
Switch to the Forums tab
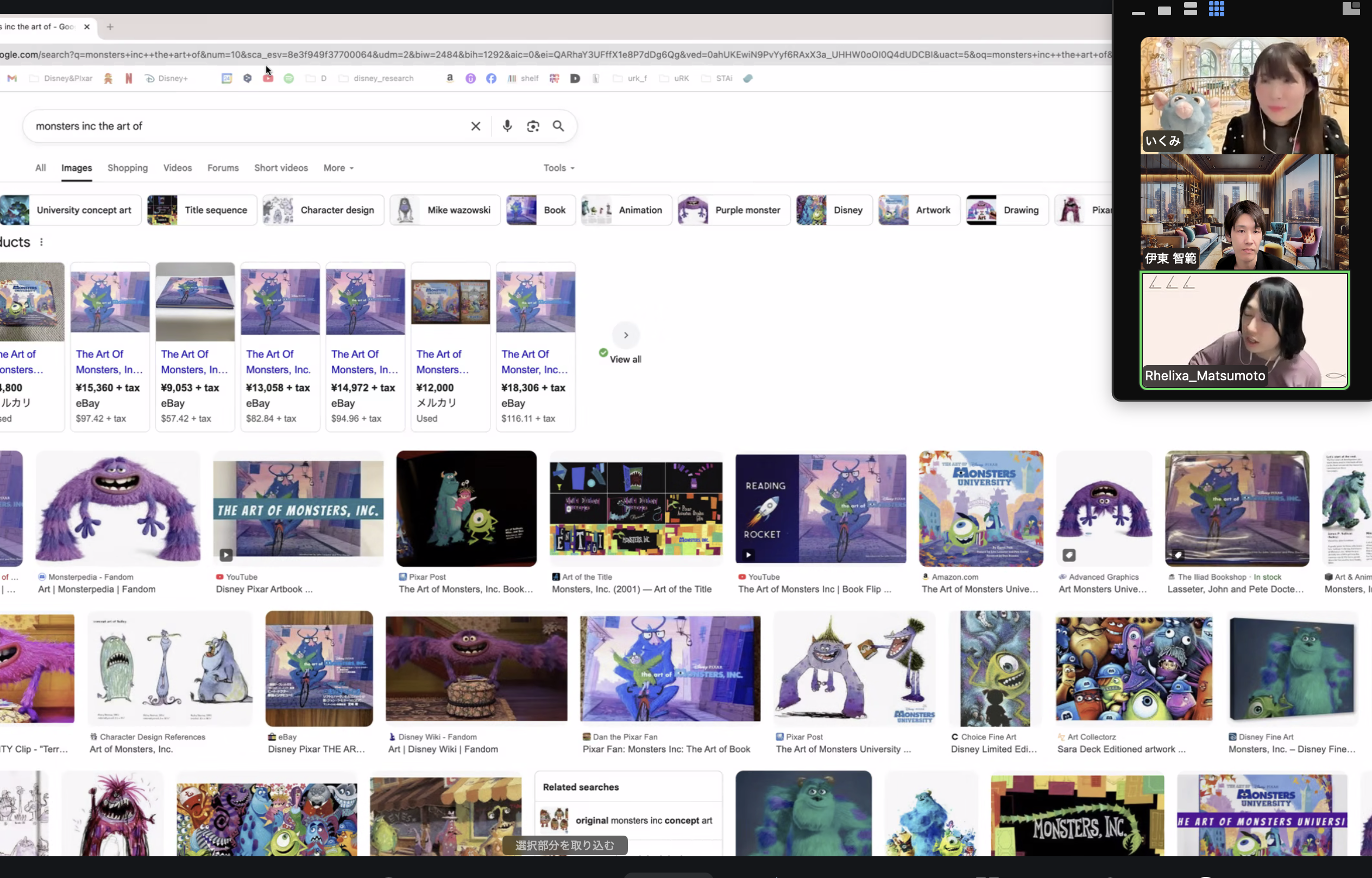click(223, 168)
